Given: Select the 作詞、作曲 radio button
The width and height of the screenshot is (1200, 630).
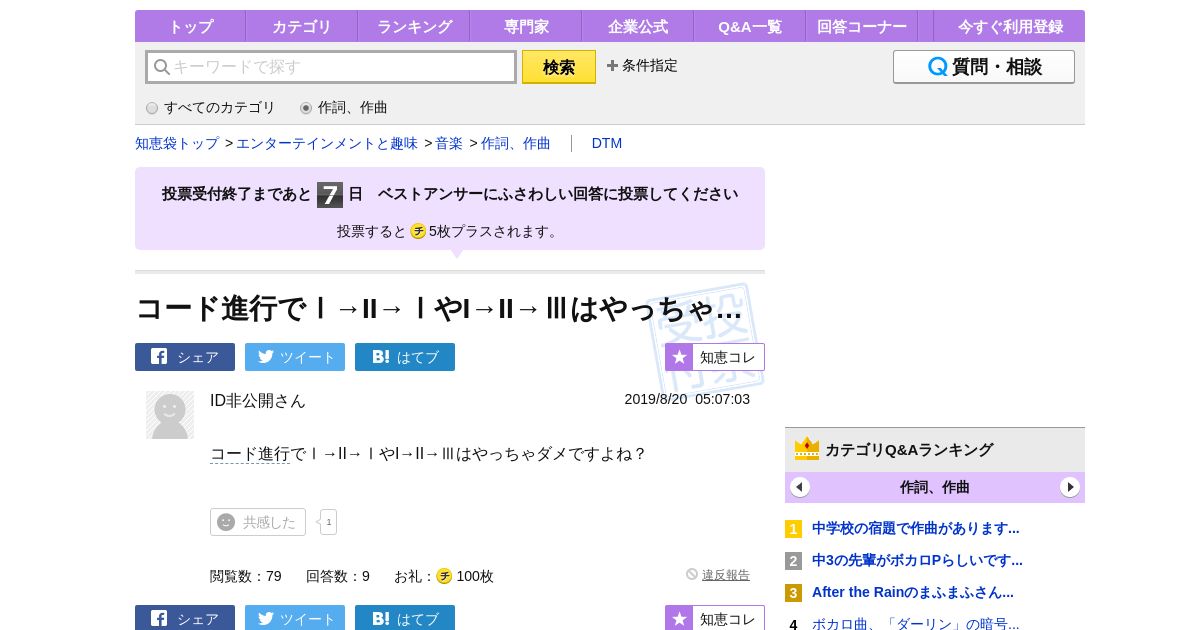Looking at the screenshot, I should (x=306, y=108).
